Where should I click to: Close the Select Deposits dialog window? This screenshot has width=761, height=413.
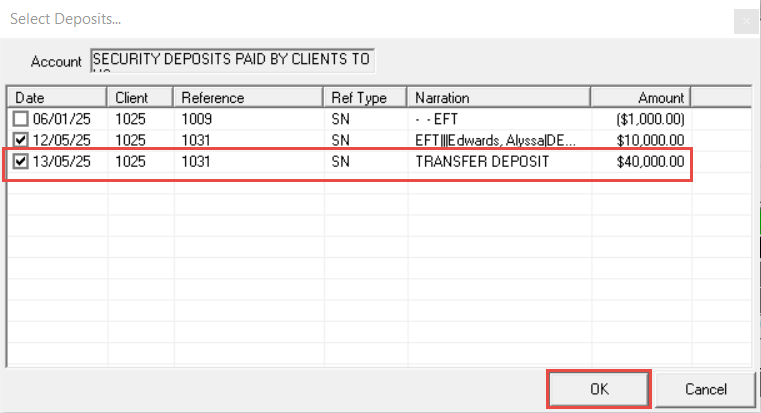[x=744, y=20]
